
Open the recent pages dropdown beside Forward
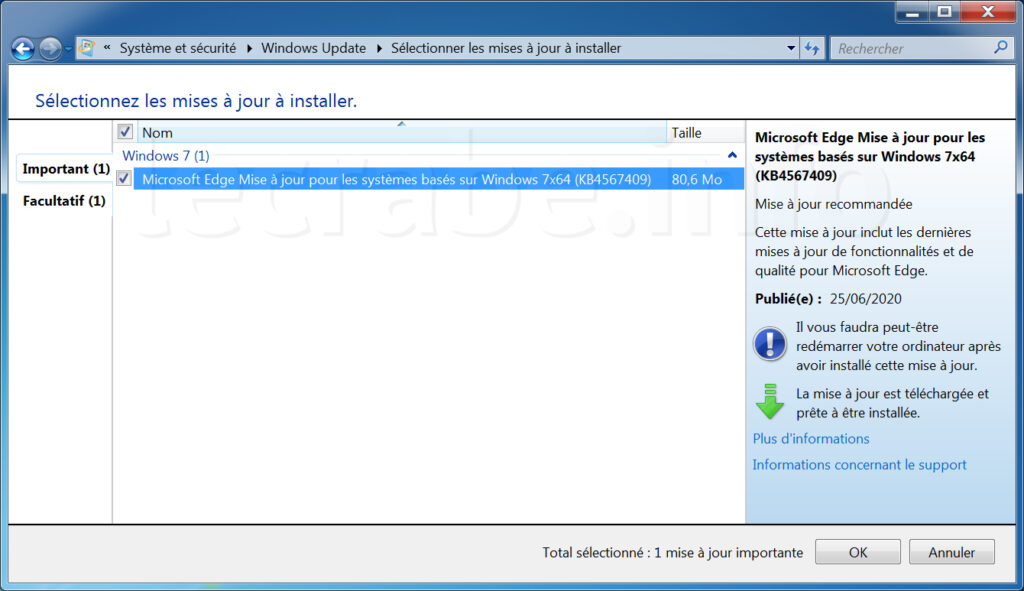[68, 49]
